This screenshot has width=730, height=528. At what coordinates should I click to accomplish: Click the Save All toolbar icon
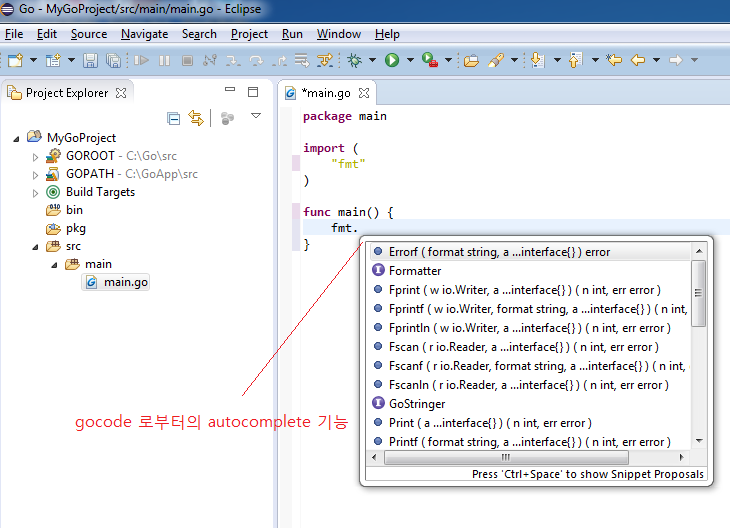pyautogui.click(x=113, y=60)
